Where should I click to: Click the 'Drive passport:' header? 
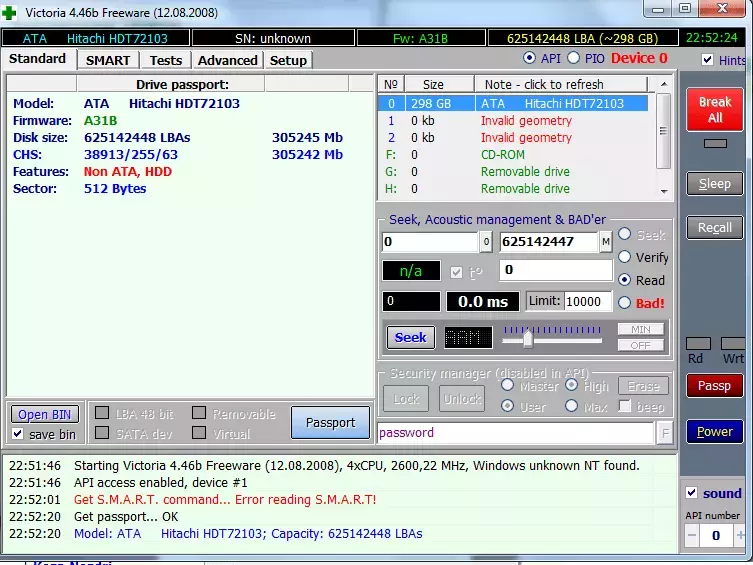[x=182, y=84]
